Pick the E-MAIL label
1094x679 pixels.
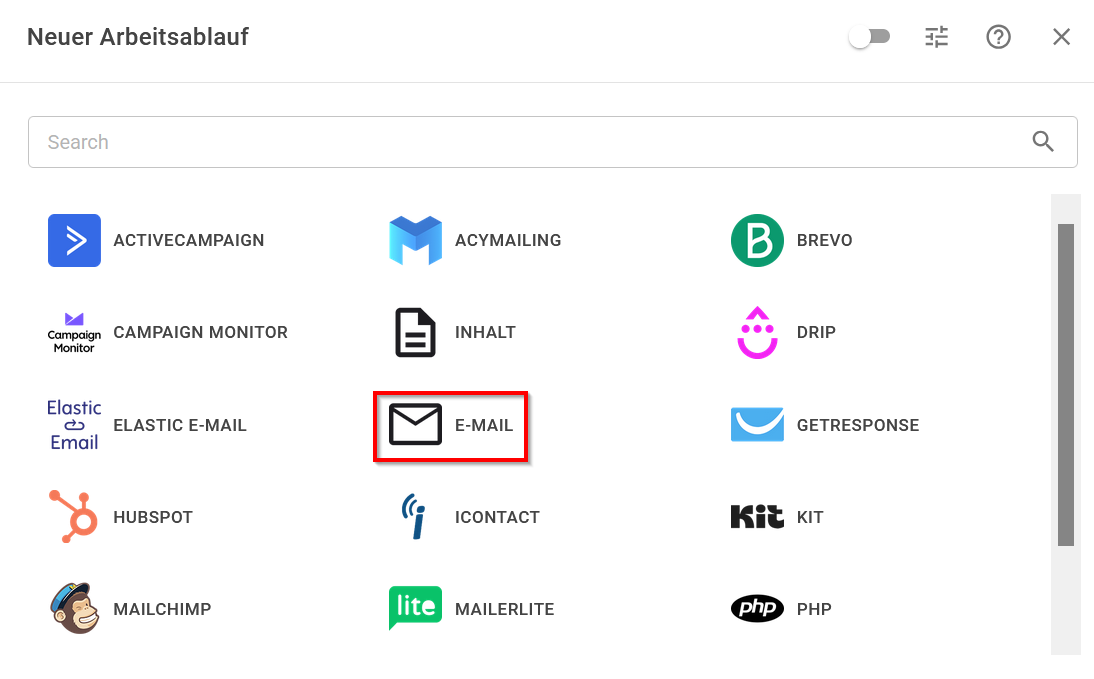click(x=484, y=425)
